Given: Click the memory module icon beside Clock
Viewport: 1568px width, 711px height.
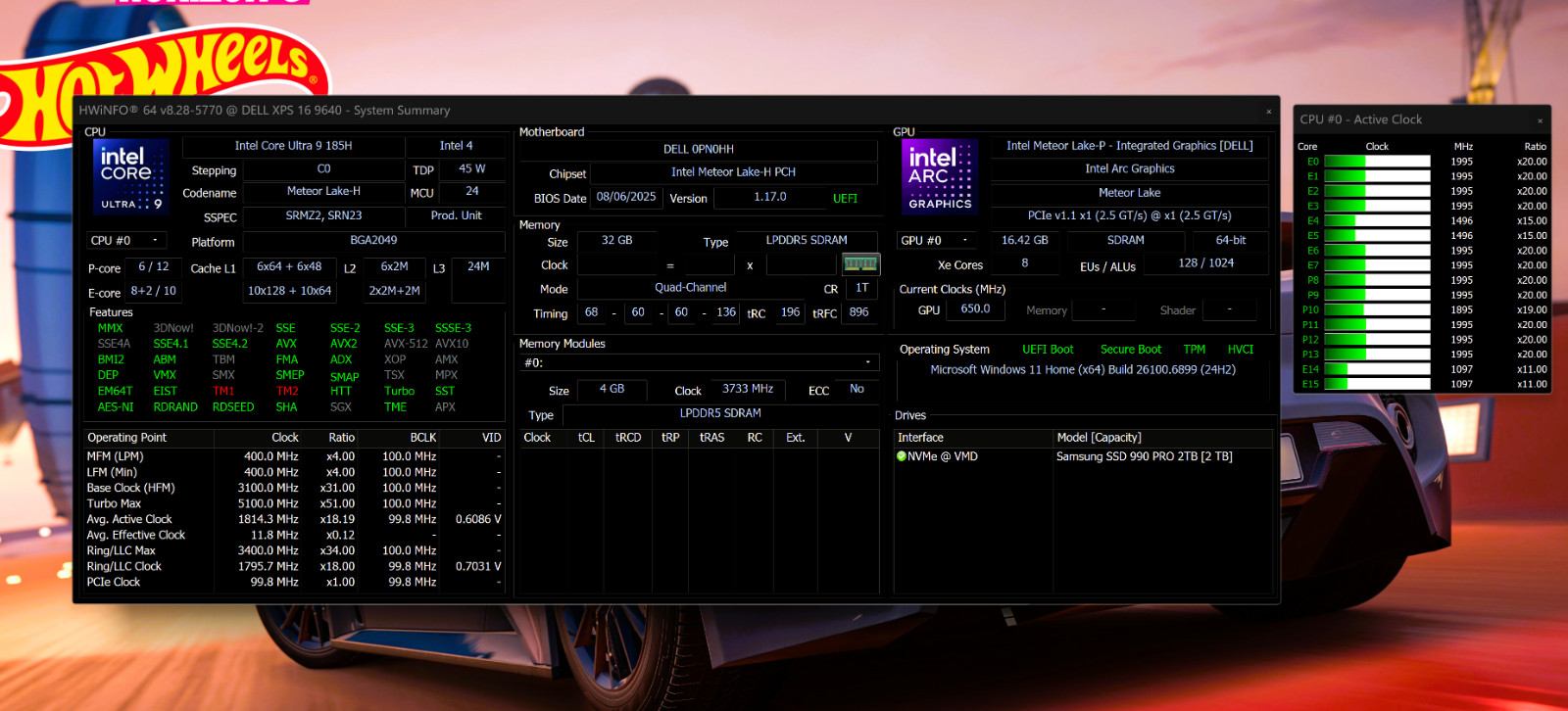Looking at the screenshot, I should pyautogui.click(x=860, y=264).
